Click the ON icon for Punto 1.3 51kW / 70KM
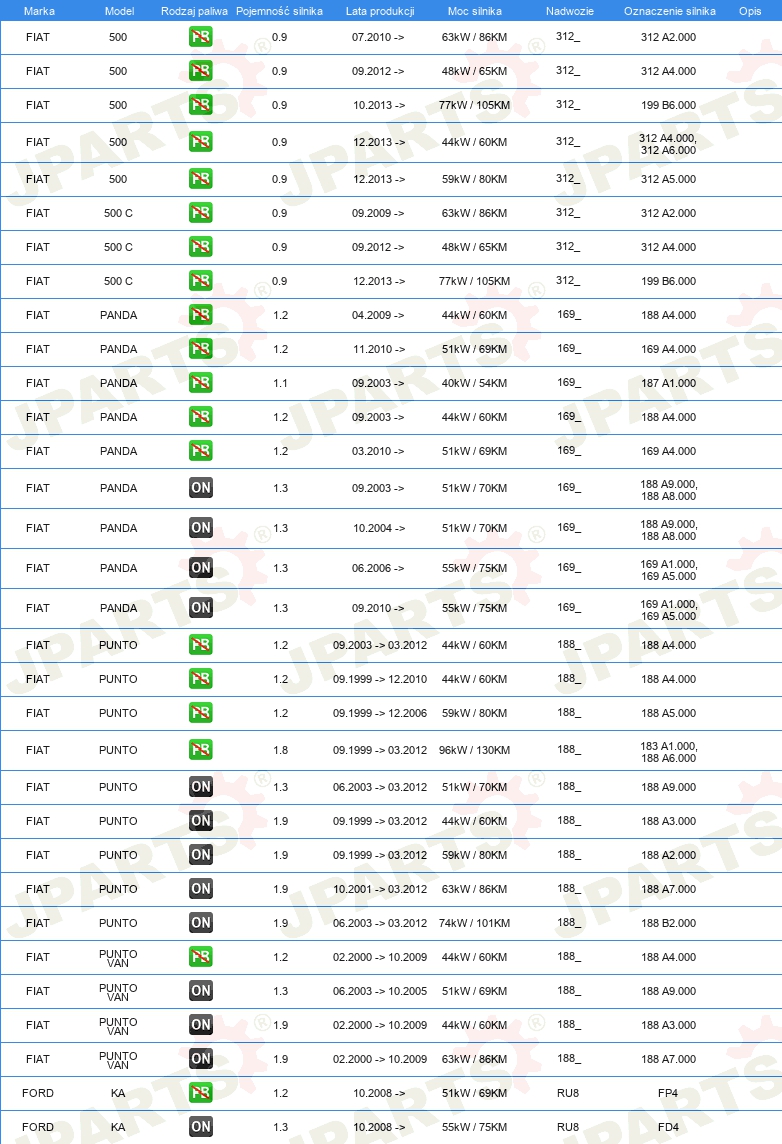 click(x=201, y=786)
